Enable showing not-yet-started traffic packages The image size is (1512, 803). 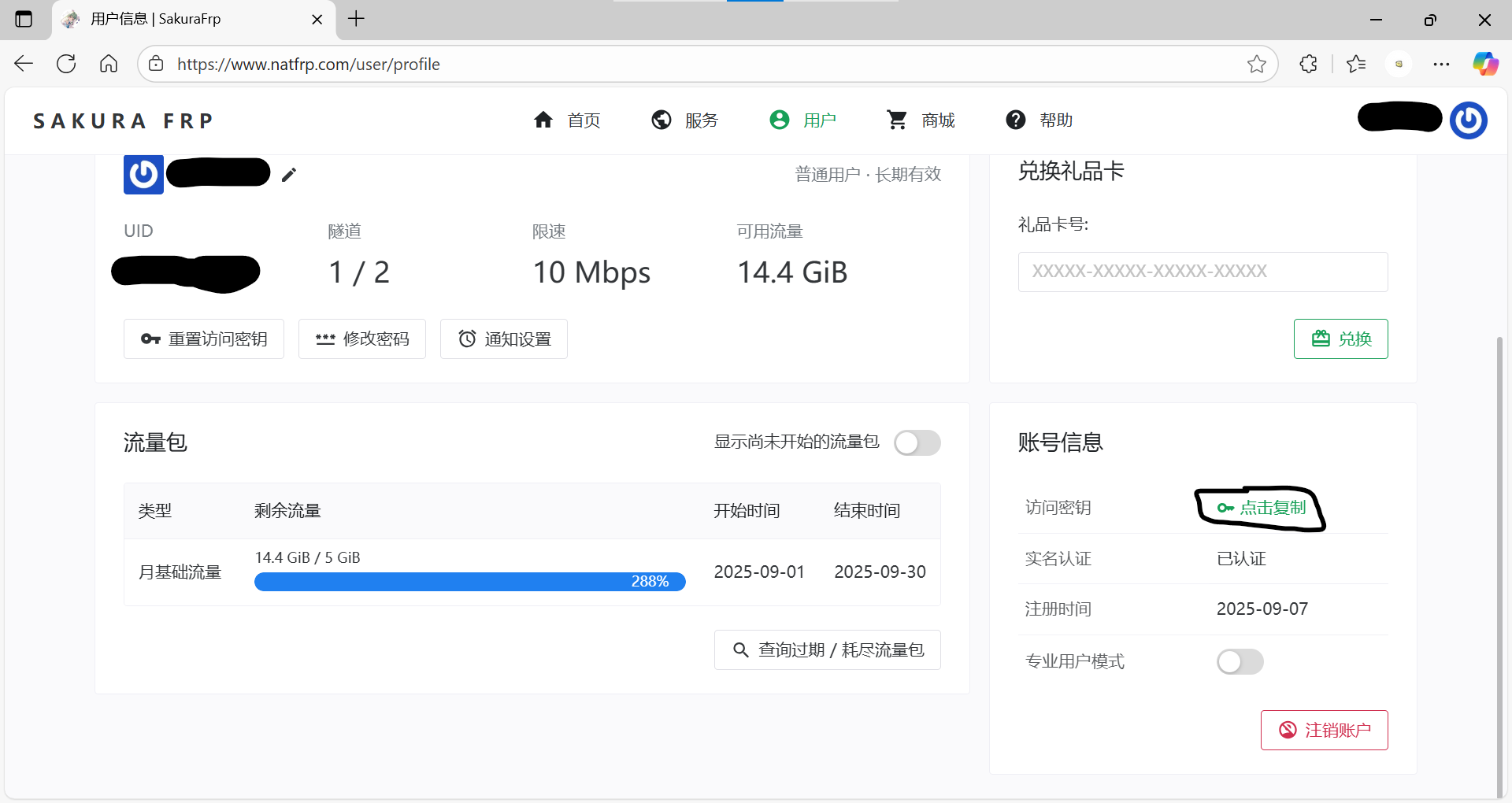coord(917,442)
